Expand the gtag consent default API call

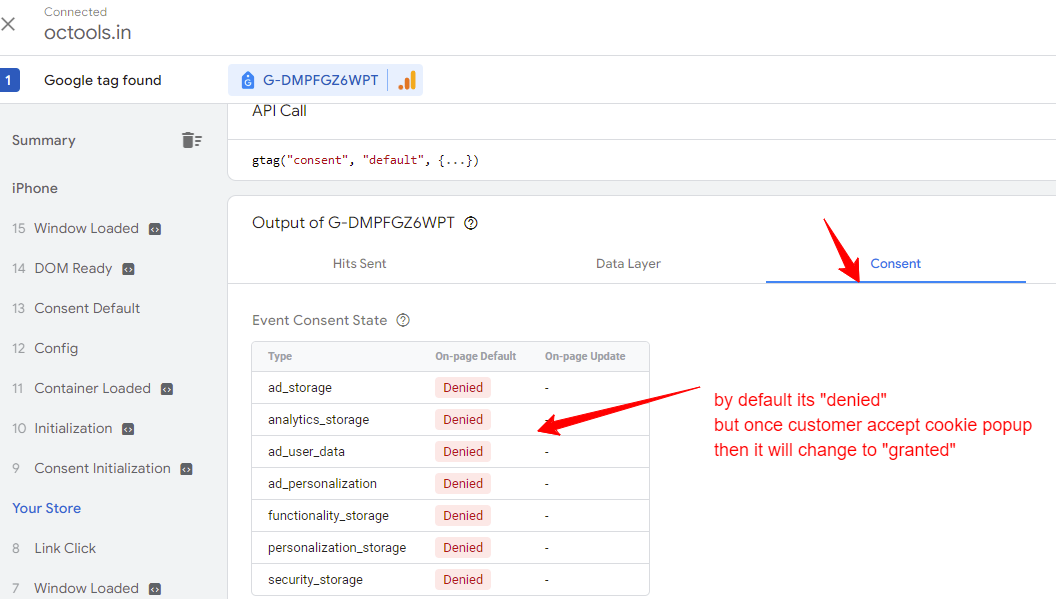365,160
